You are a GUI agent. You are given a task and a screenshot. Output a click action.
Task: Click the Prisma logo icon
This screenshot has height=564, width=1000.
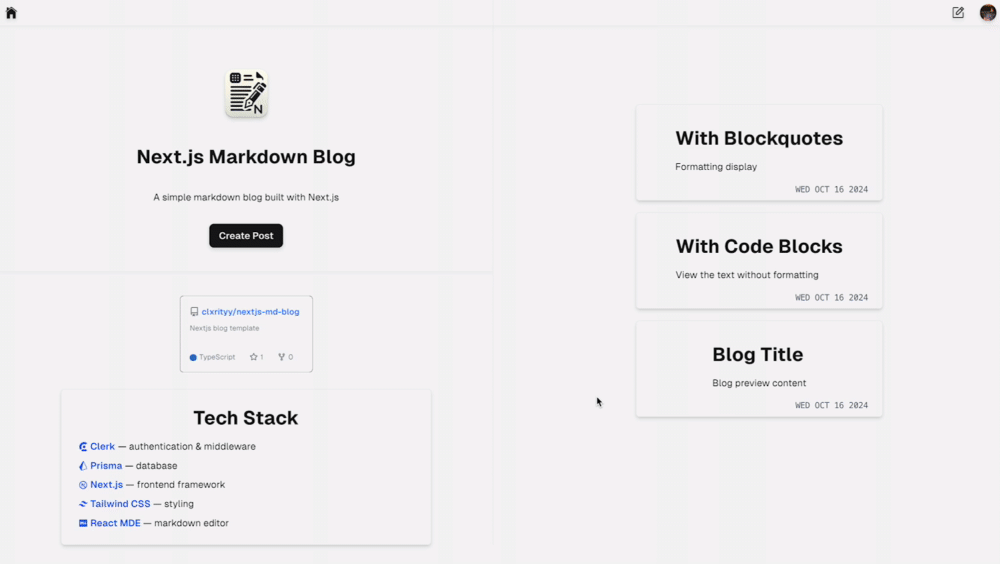83,466
